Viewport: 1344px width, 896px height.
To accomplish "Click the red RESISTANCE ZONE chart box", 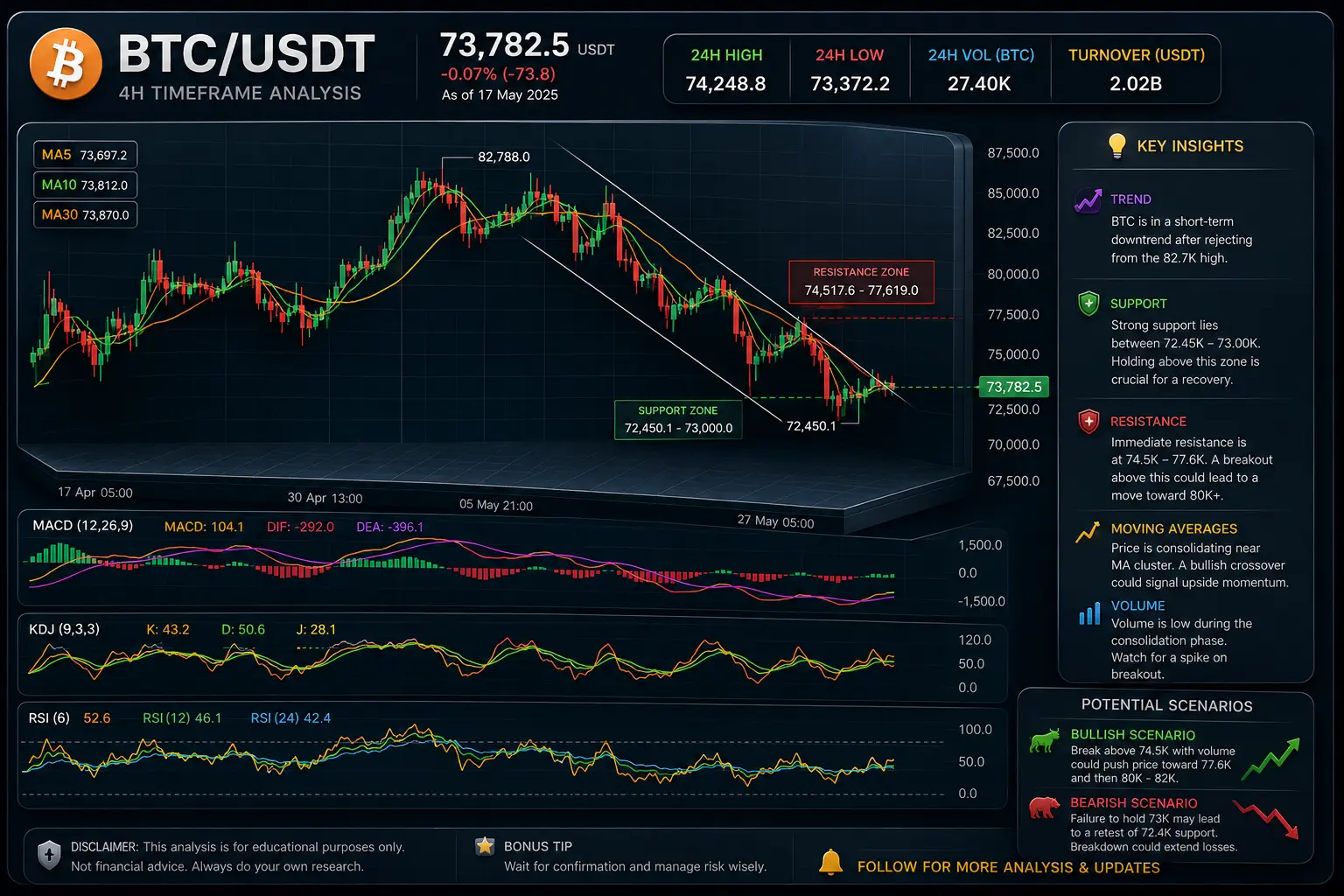I will [x=861, y=282].
